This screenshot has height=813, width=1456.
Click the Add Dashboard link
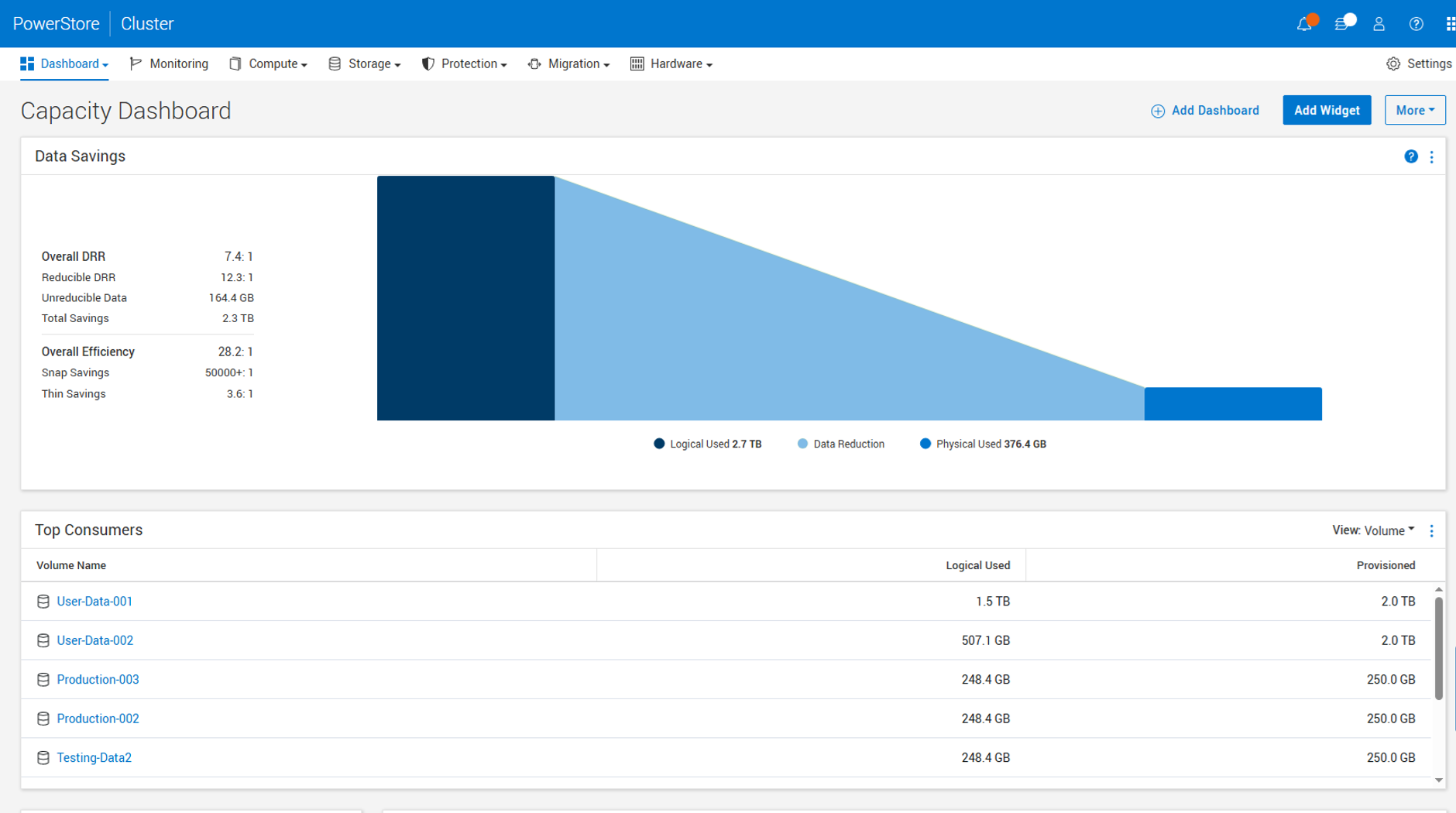[x=1215, y=111]
